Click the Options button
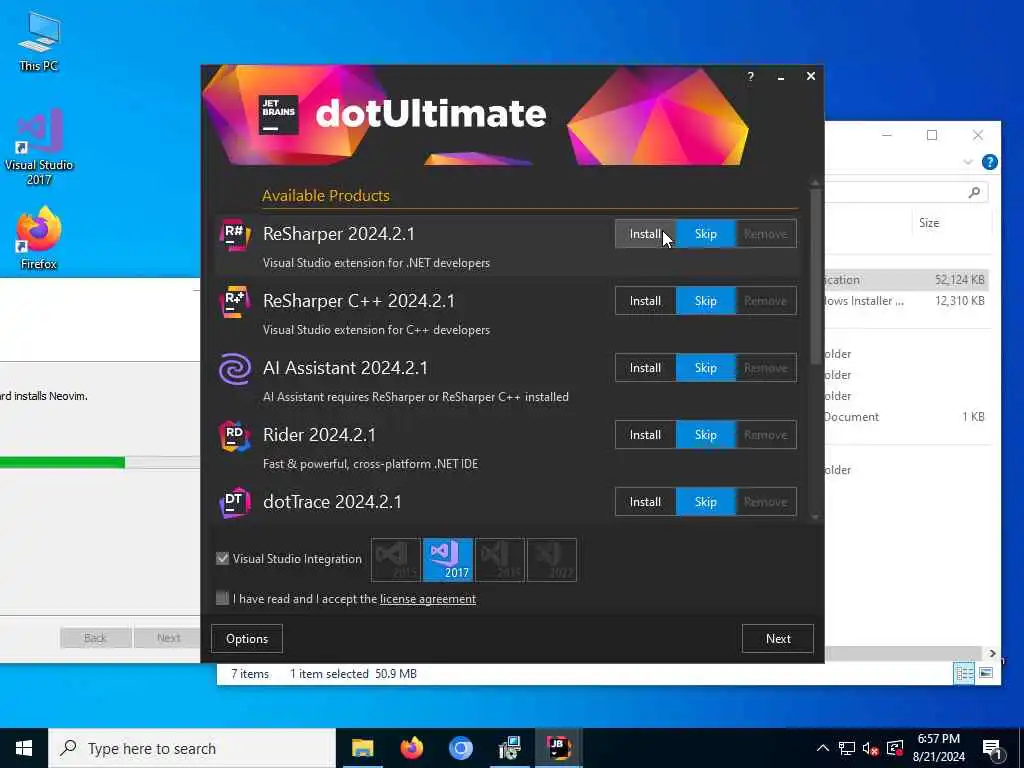Image resolution: width=1024 pixels, height=768 pixels. [x=247, y=639]
